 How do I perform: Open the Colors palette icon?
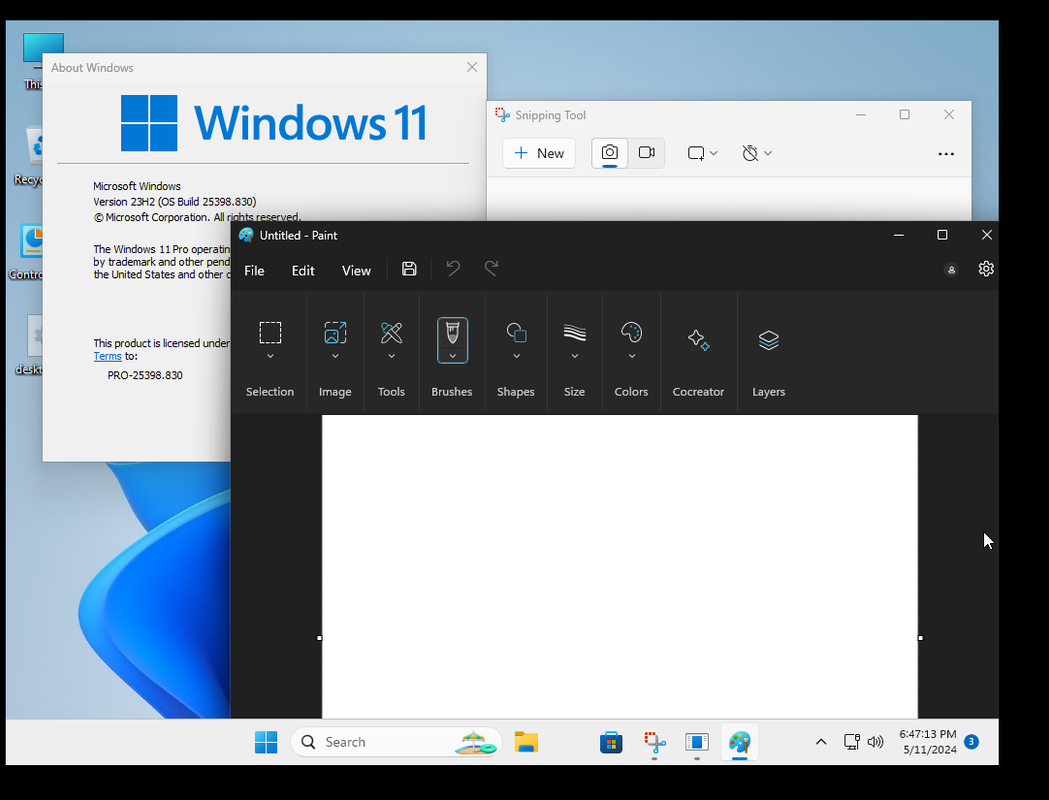[631, 332]
